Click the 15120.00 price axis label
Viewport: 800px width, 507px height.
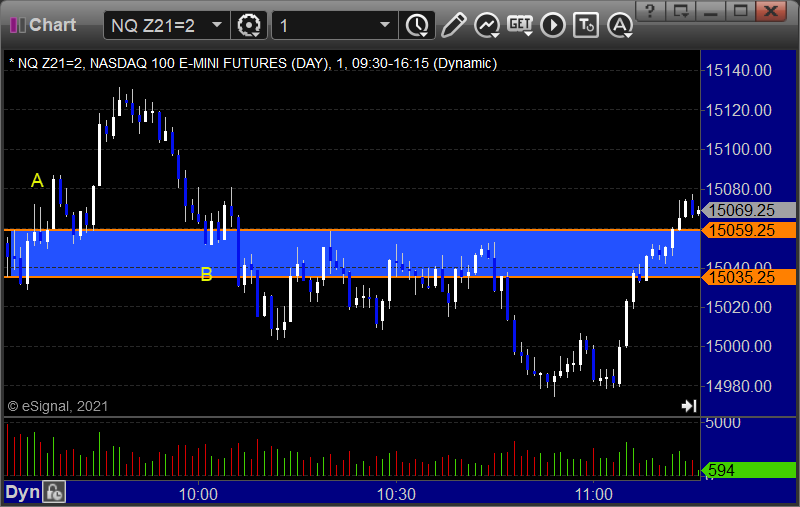pyautogui.click(x=738, y=110)
